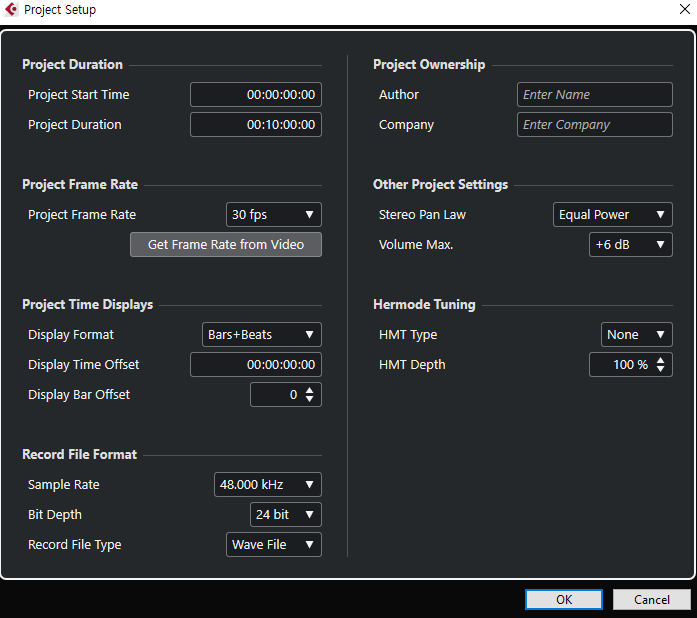Screen dimensions: 697x618
Task: Click the Record File Format section heading
Action: (80, 454)
